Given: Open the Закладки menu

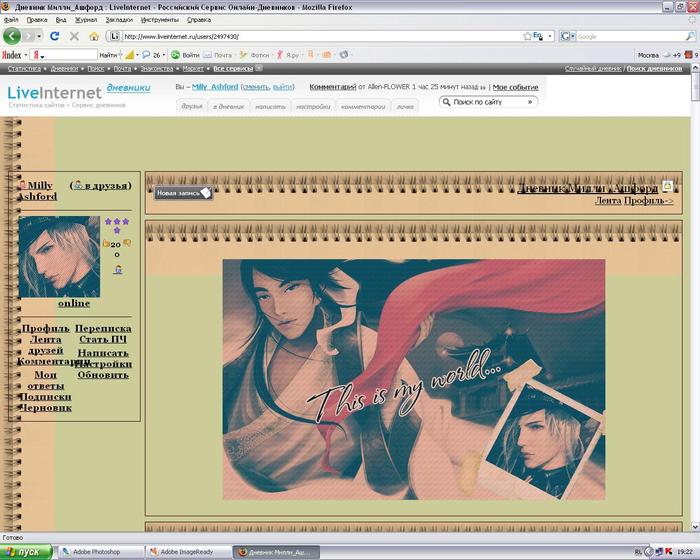Looking at the screenshot, I should pyautogui.click(x=119, y=20).
